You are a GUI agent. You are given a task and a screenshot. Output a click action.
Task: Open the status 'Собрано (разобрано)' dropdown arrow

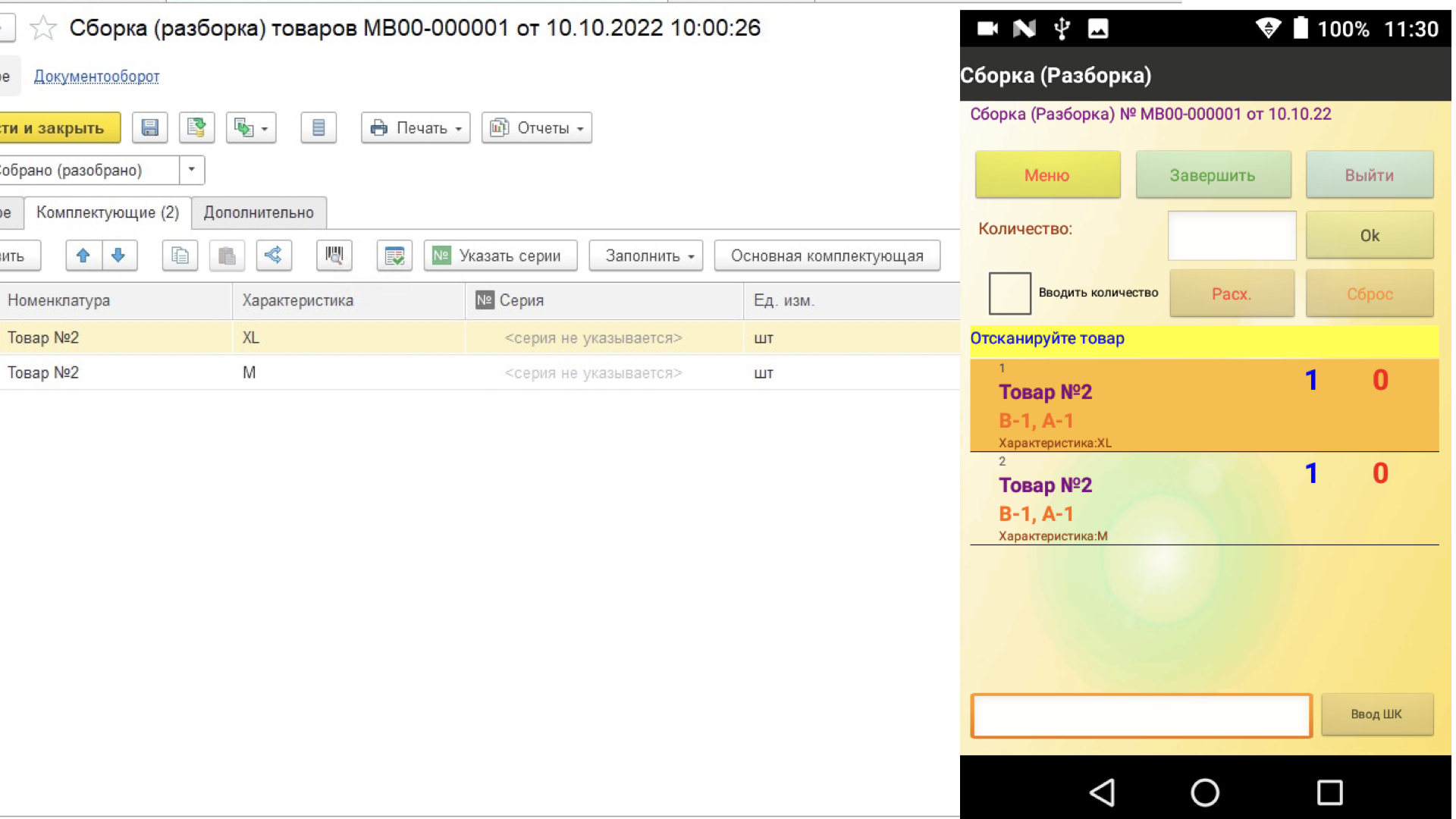coord(192,170)
